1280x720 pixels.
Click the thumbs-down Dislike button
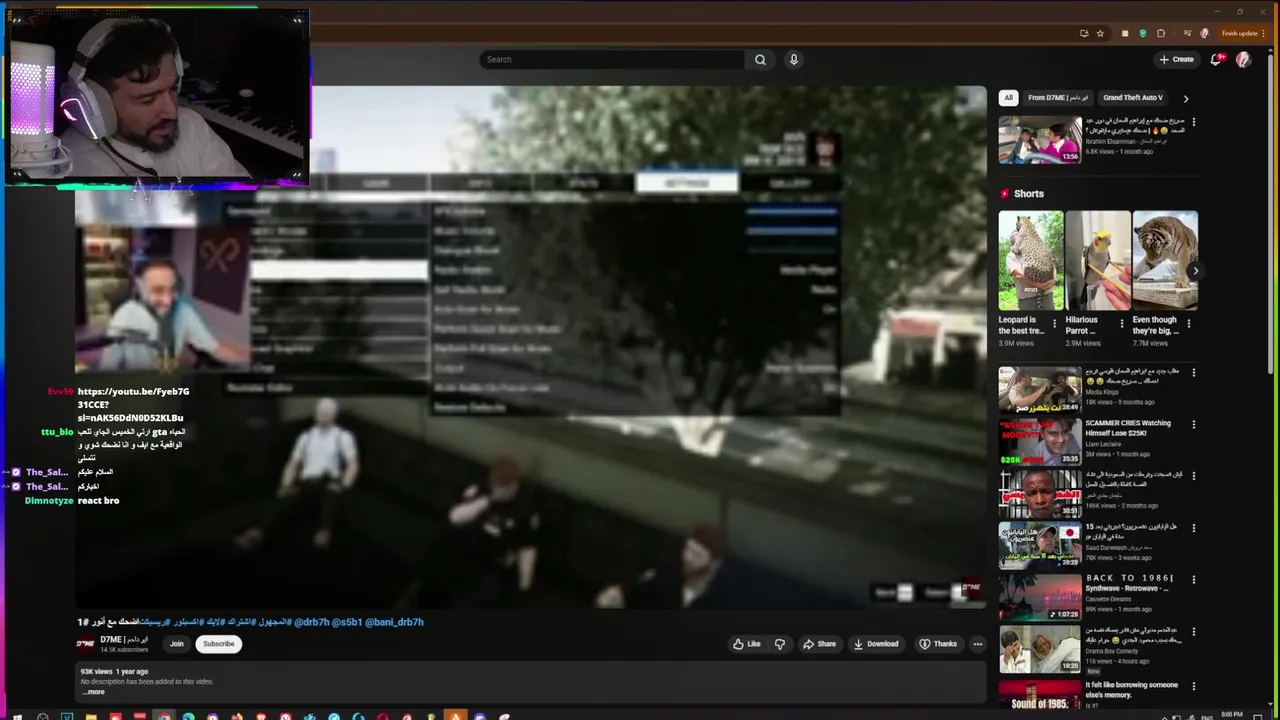780,644
